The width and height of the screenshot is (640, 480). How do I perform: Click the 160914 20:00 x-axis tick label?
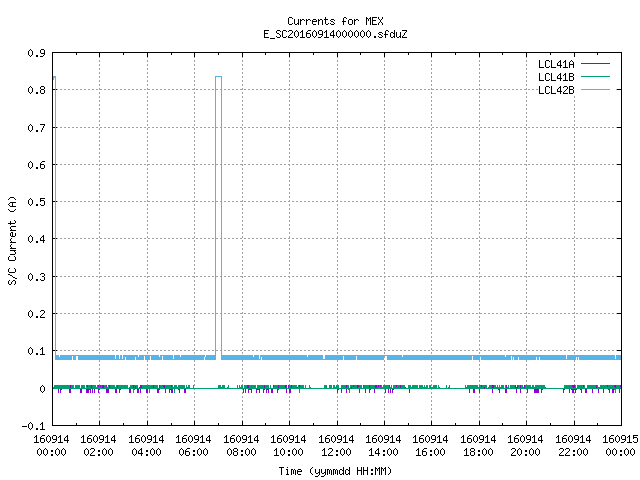(x=525, y=446)
